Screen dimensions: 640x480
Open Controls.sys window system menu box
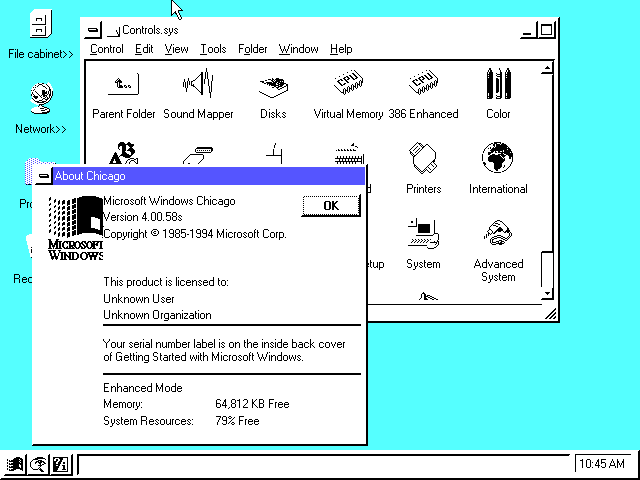93,30
